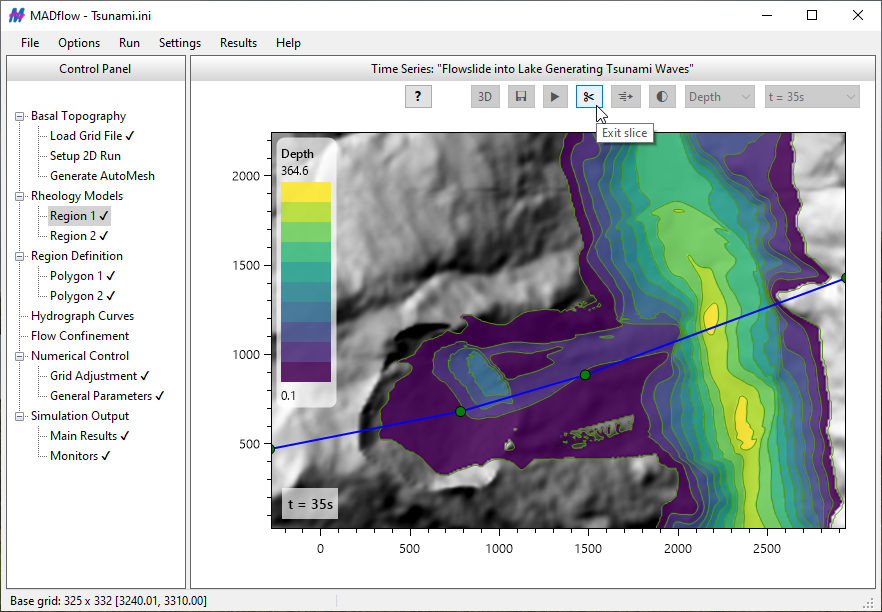Click the save floppy disk icon
882x612 pixels.
[520, 97]
